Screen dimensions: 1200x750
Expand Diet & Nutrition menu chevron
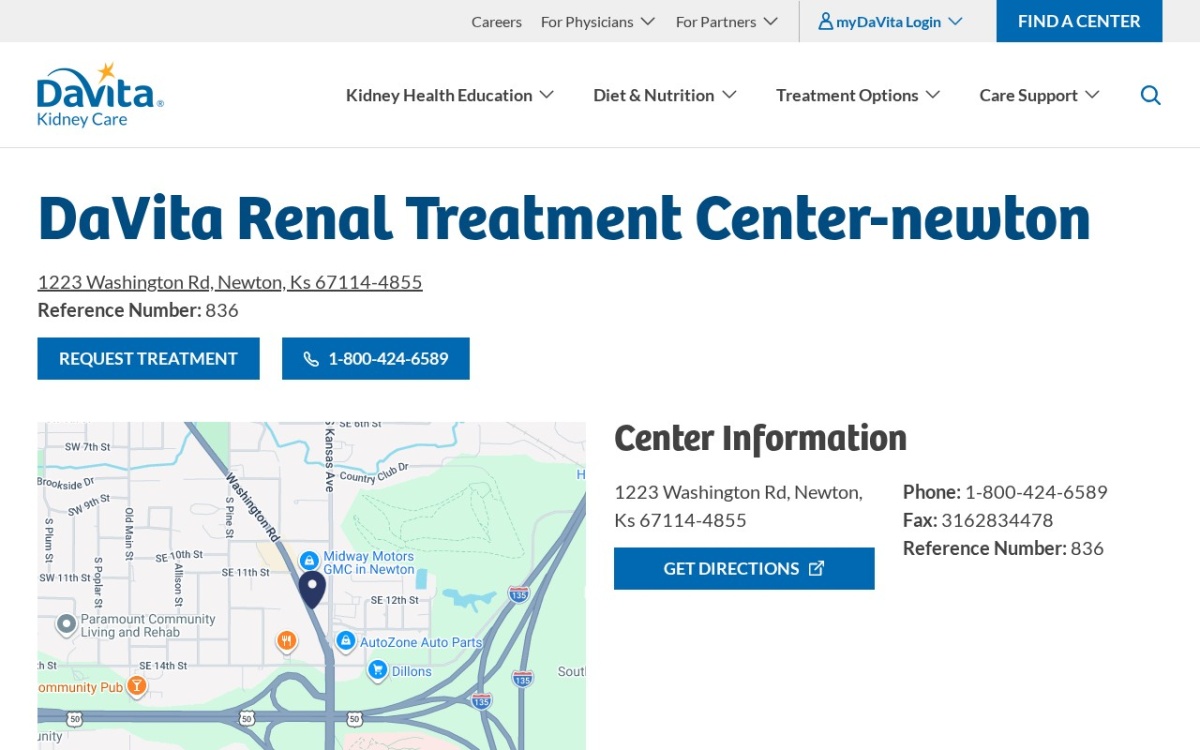[x=729, y=95]
